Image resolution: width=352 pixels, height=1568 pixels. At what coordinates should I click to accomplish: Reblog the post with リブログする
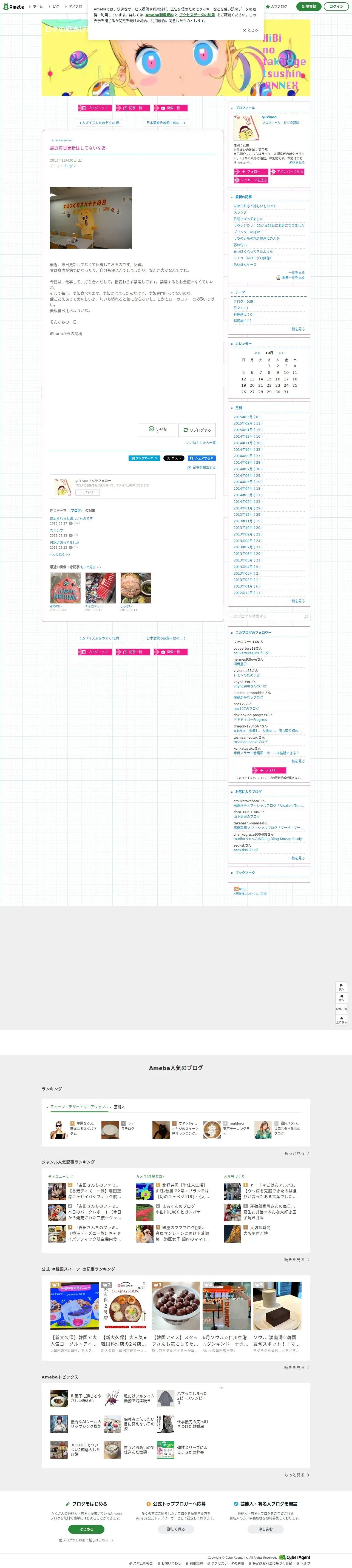pos(197,430)
